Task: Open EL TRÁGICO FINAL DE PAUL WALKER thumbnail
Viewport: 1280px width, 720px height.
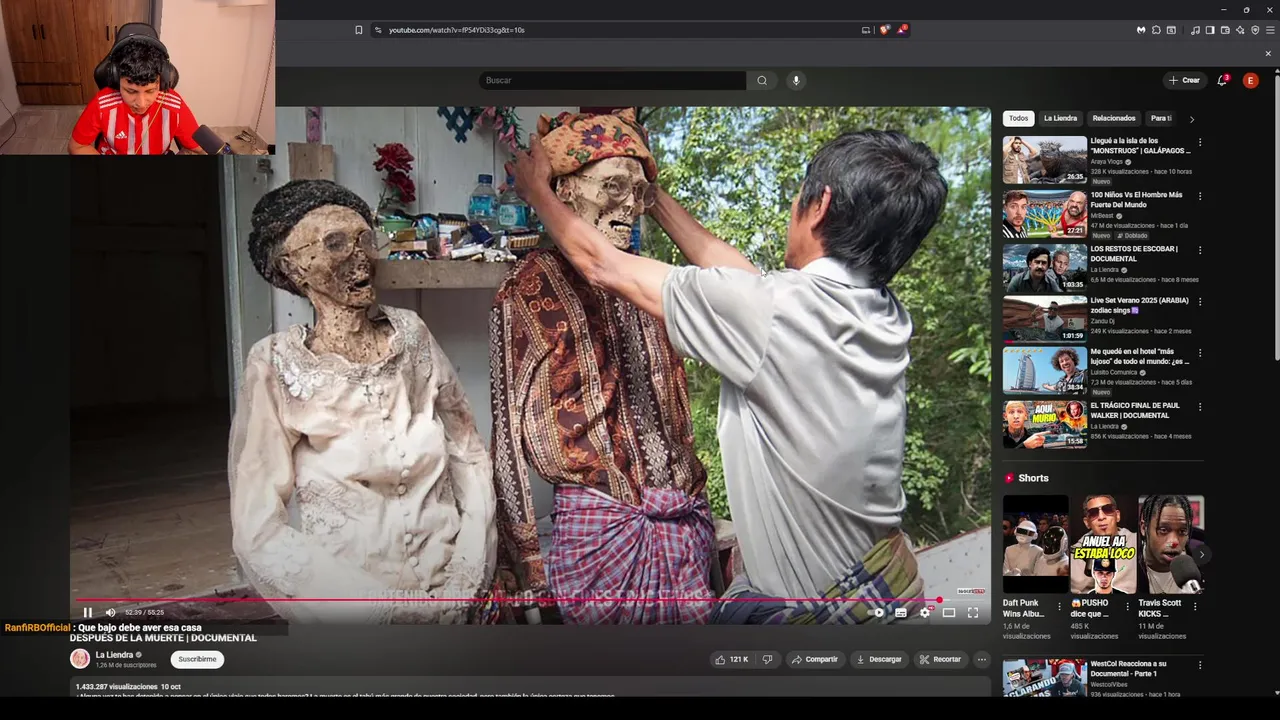Action: tap(1045, 424)
